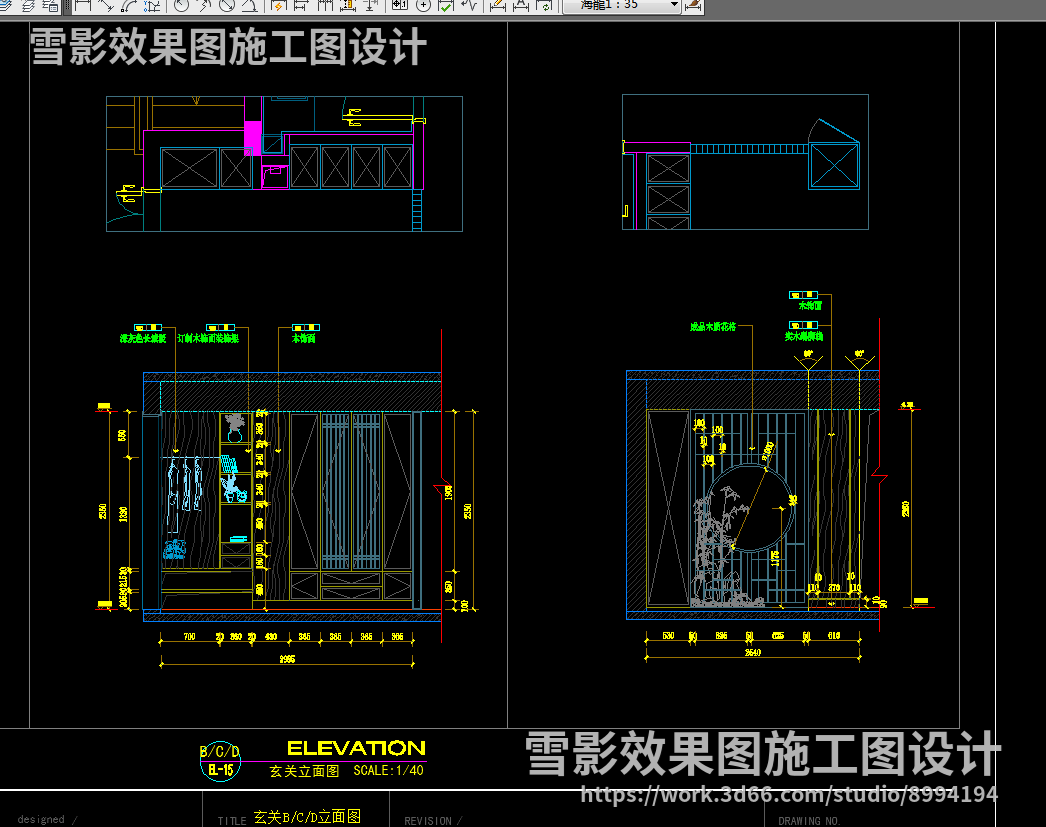Pick the Diameter dimension tool

[x=226, y=5]
